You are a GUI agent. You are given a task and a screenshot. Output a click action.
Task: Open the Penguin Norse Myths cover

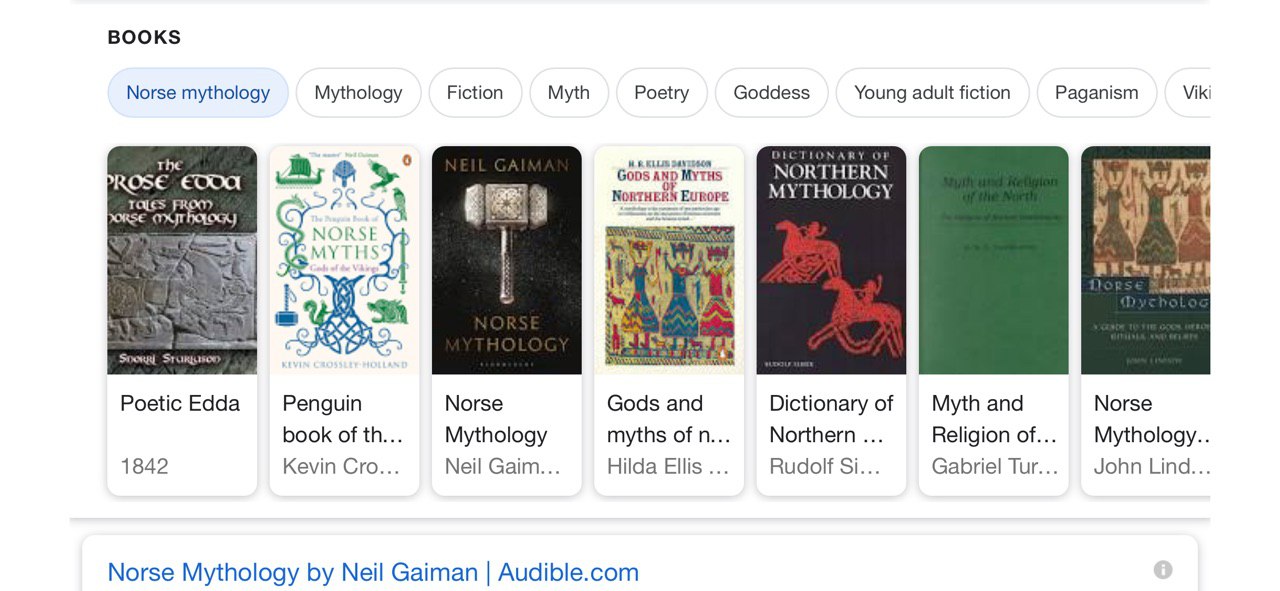pyautogui.click(x=344, y=260)
